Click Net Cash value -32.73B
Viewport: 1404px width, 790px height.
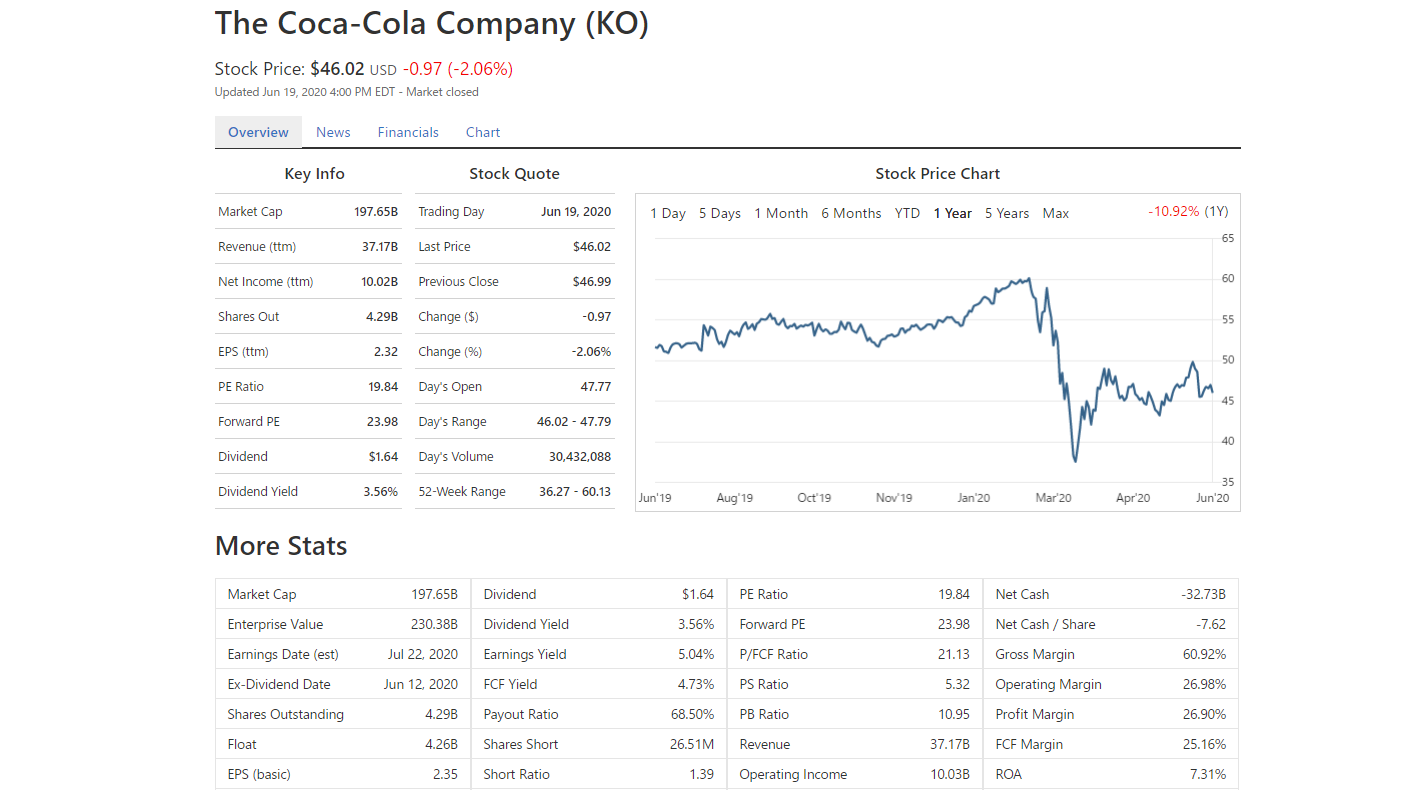click(1203, 595)
